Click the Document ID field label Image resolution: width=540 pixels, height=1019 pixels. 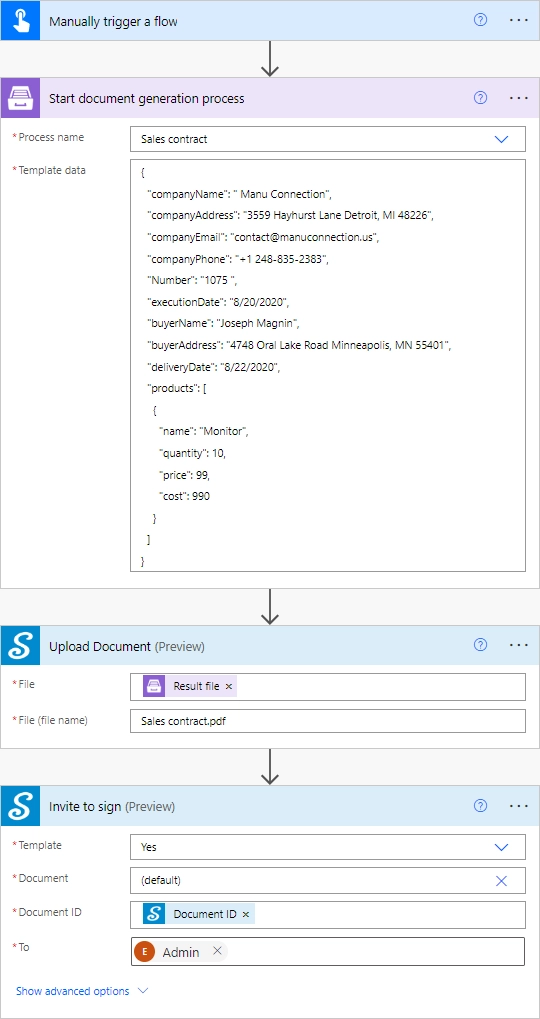50,912
